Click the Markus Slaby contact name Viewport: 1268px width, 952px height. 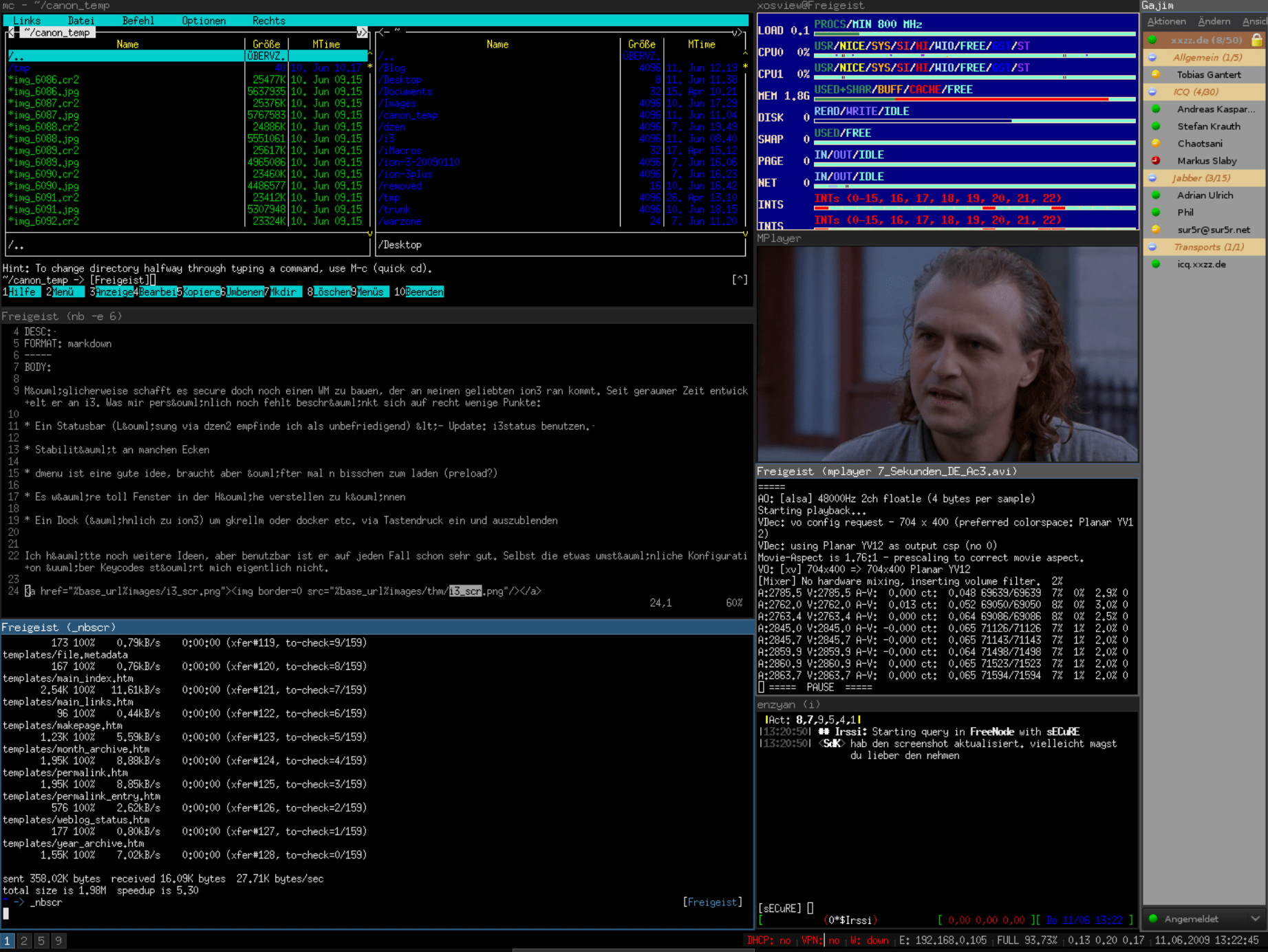point(1207,160)
